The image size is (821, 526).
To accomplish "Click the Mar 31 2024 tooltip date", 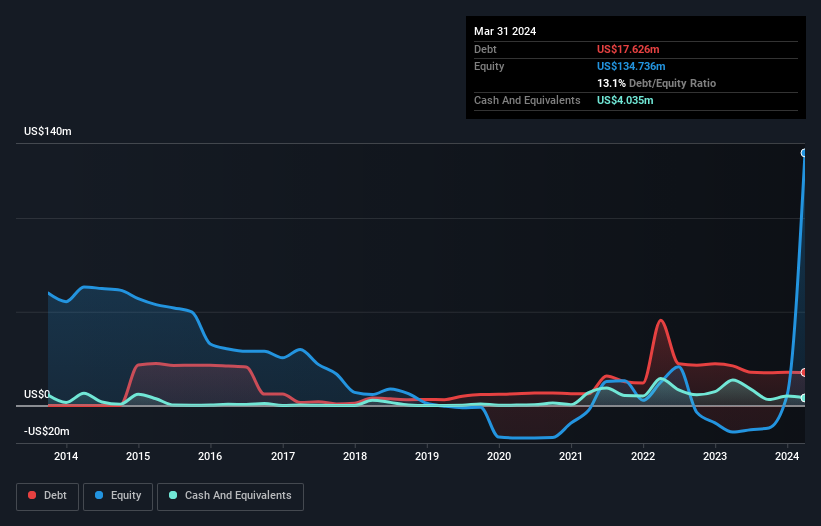I will pyautogui.click(x=505, y=31).
